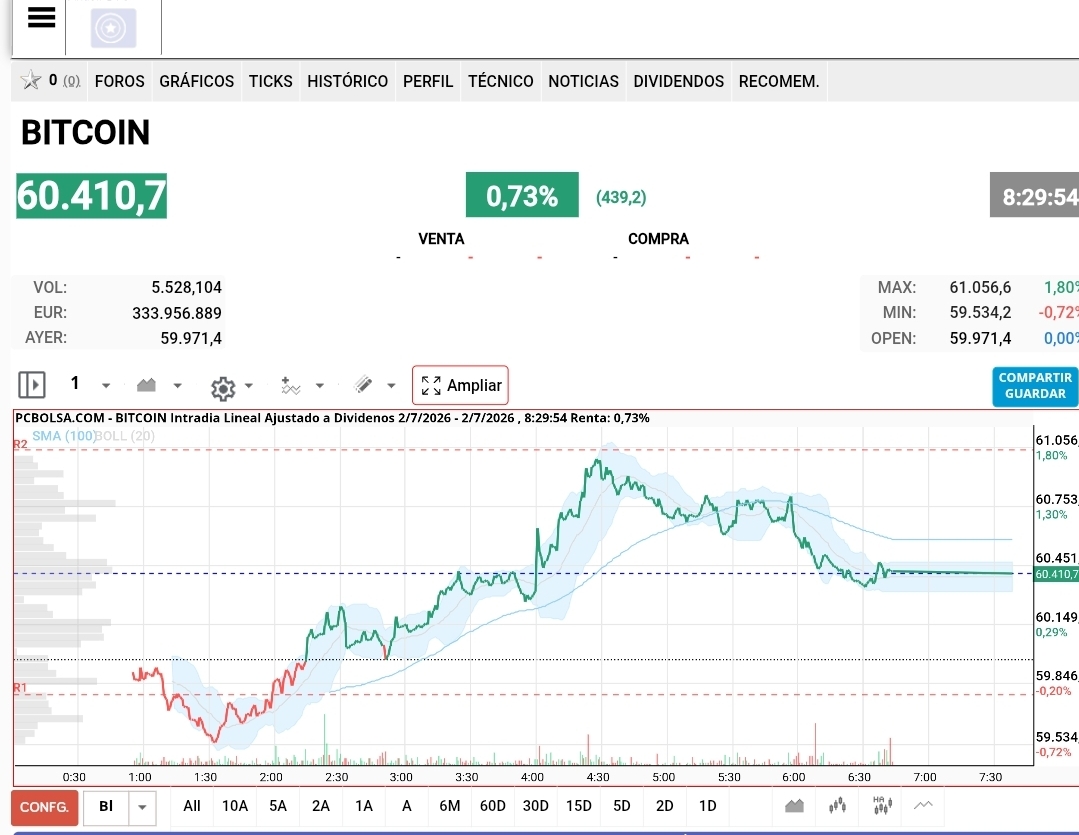Select the 6M time range
Screen dimensions: 1079x835
pos(449,806)
